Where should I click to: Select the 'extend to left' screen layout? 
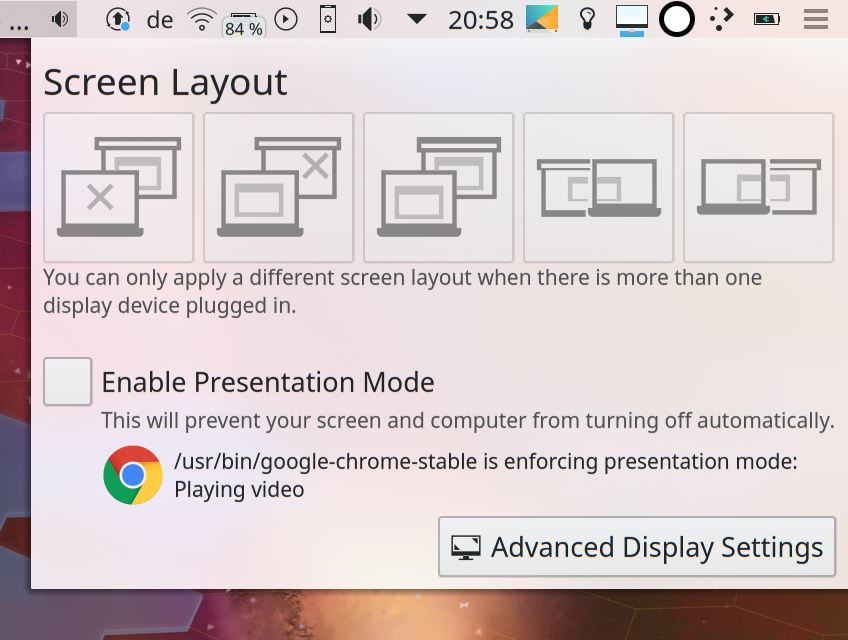(x=598, y=187)
